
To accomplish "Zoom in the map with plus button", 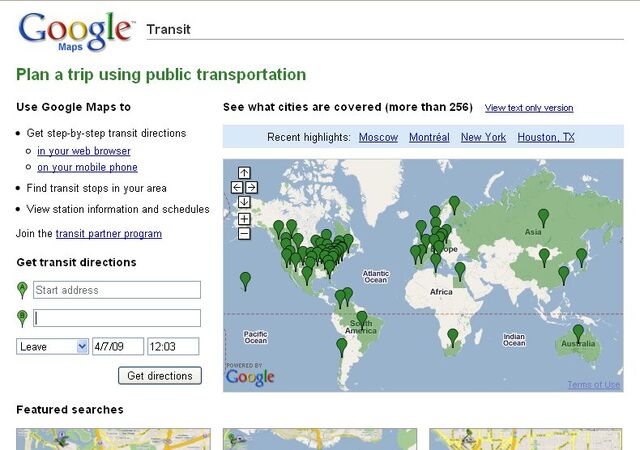I will (244, 219).
